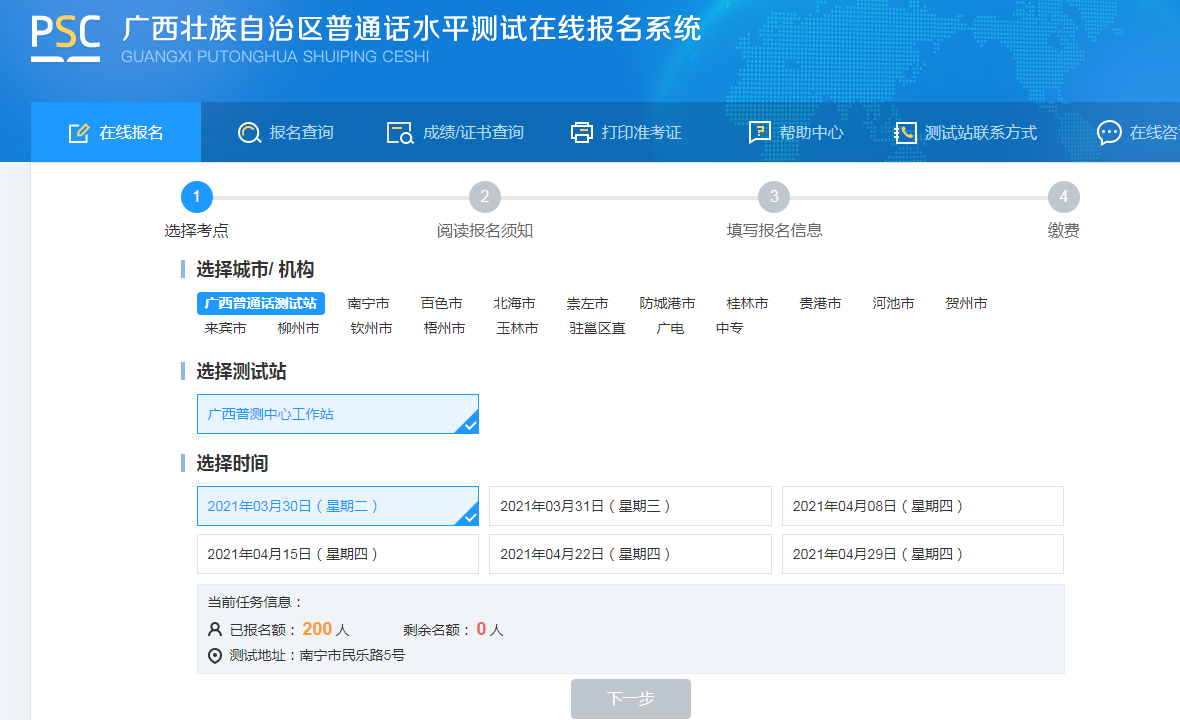Select city 南宁市
The height and width of the screenshot is (720, 1180).
tap(368, 303)
